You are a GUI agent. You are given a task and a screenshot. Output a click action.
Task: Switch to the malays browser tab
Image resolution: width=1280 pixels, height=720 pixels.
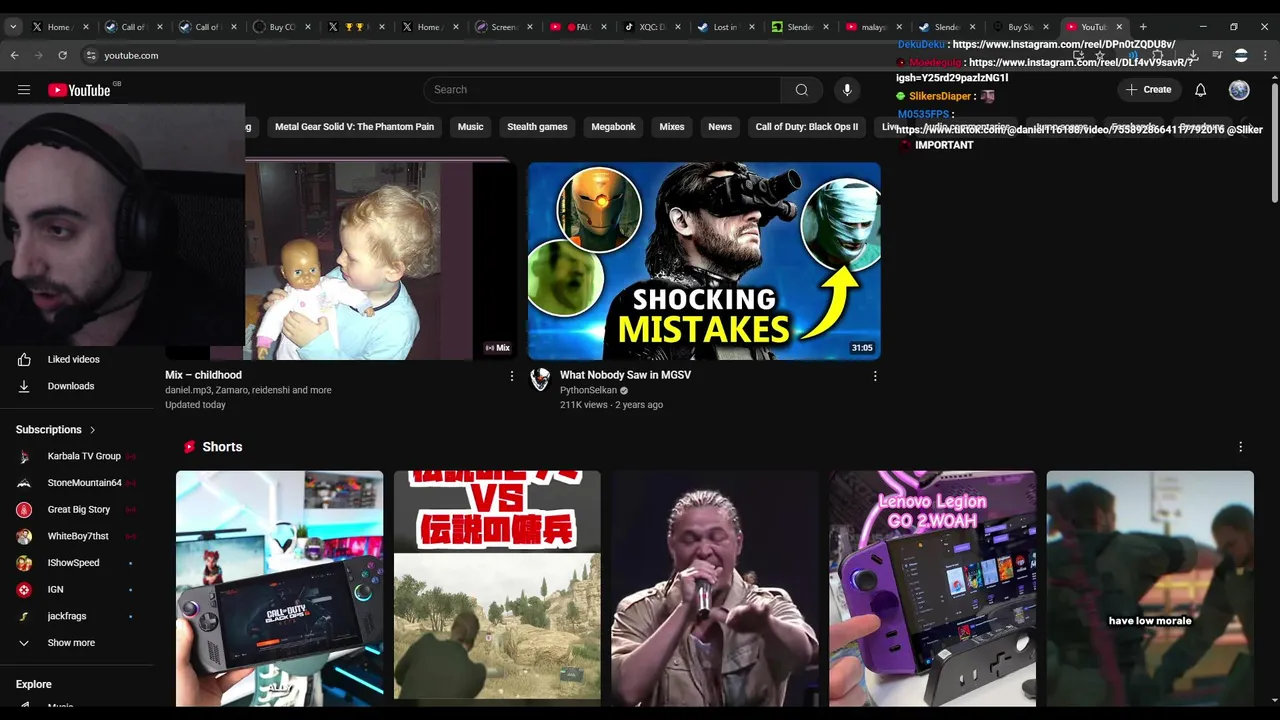(873, 27)
